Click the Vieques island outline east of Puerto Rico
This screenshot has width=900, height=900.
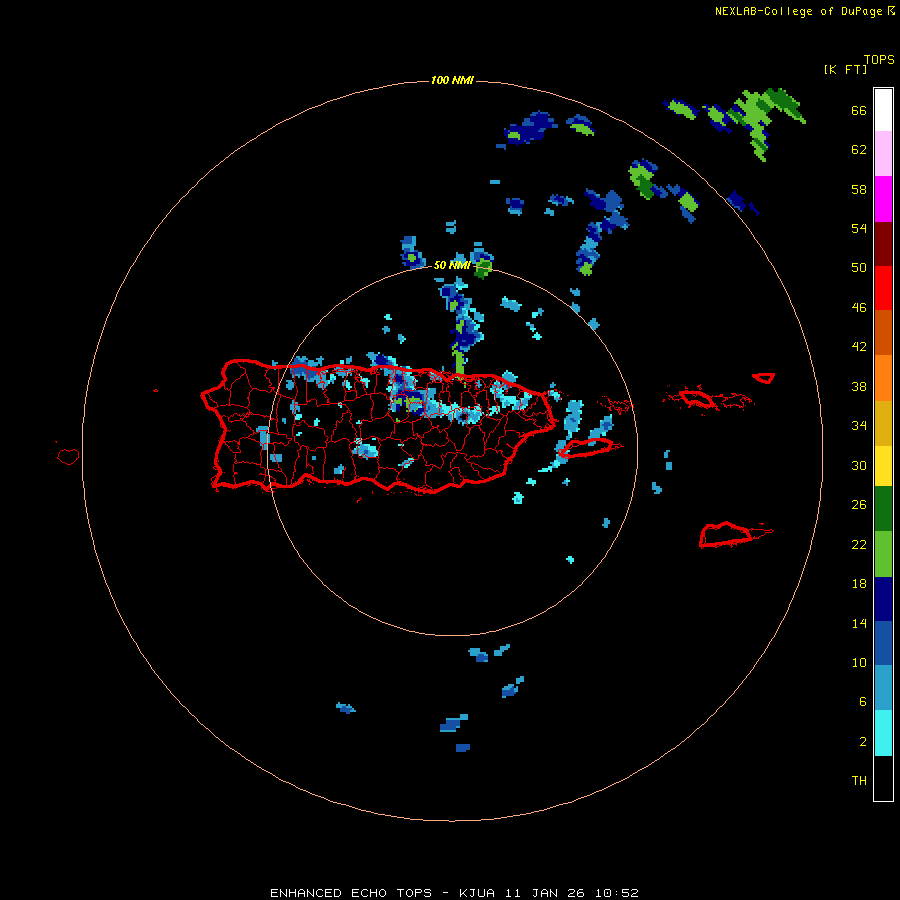pos(589,447)
